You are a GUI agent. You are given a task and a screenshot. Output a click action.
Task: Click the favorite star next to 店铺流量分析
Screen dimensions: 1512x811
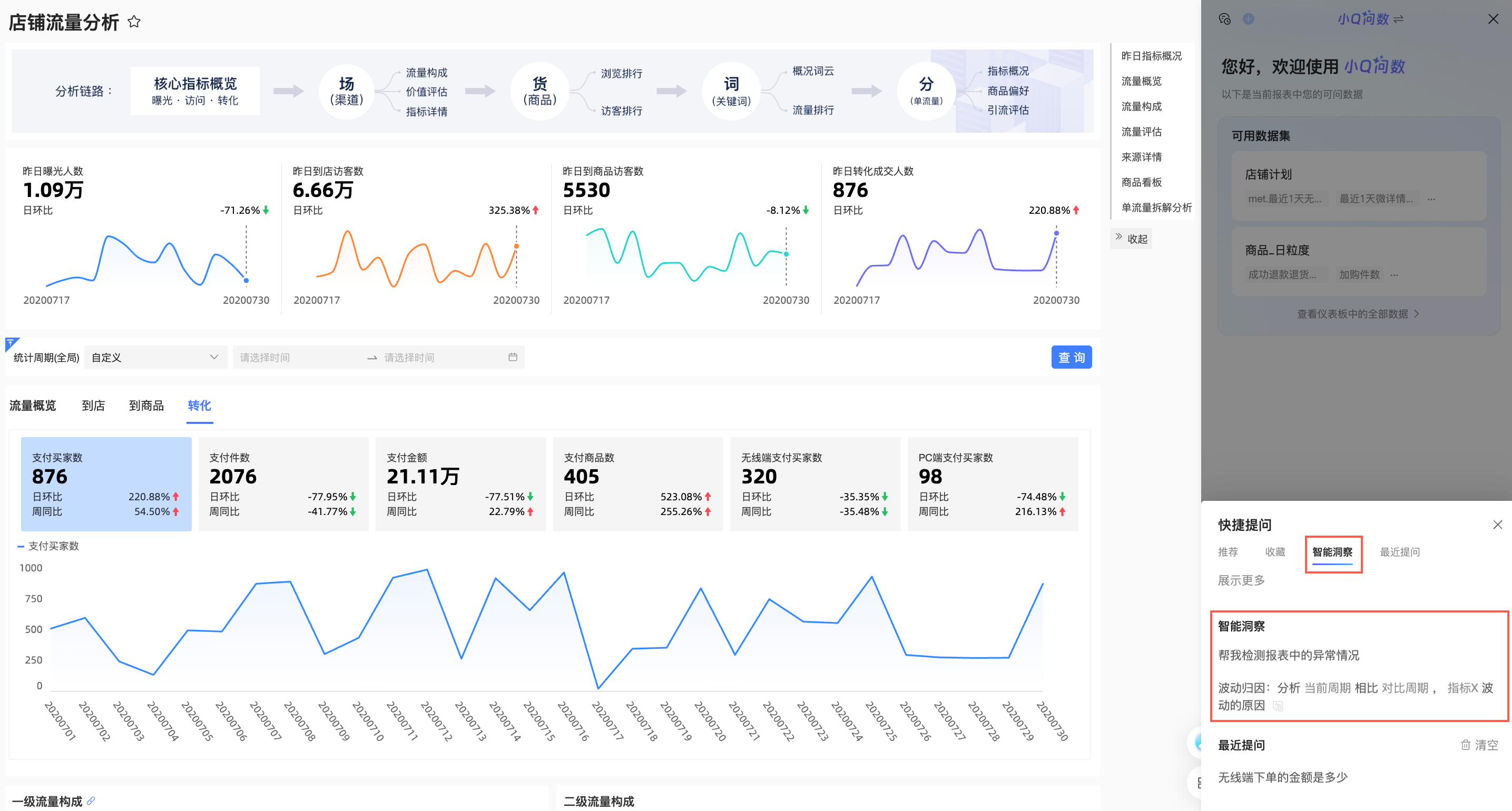(134, 22)
